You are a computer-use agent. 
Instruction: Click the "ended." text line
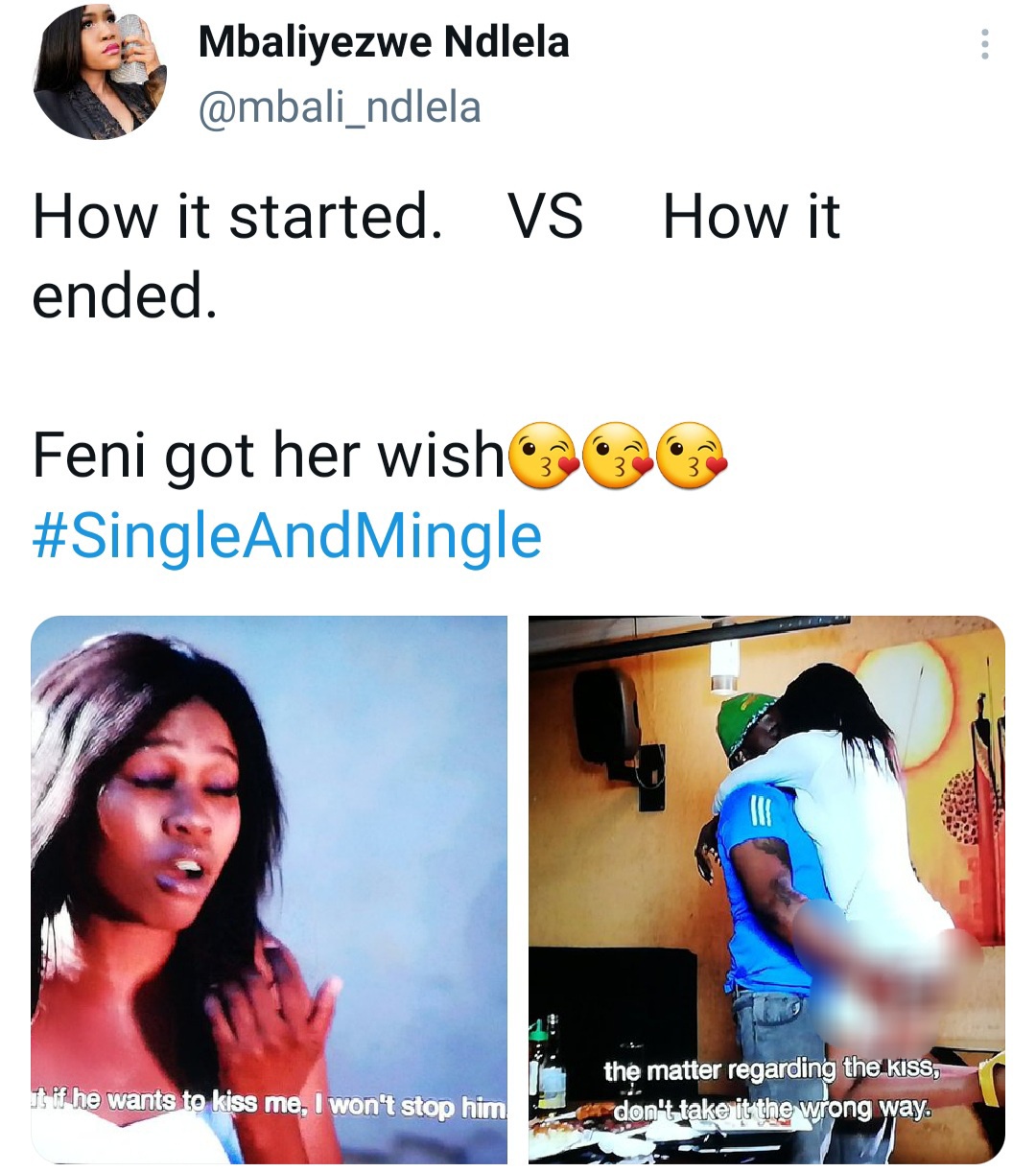point(125,295)
